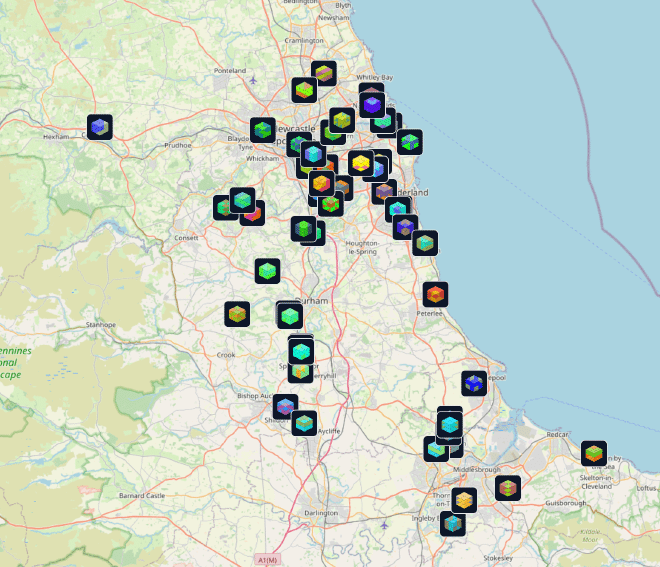Click the green cube marker at Durham
Screen dimensions: 660x567
tap(290, 316)
